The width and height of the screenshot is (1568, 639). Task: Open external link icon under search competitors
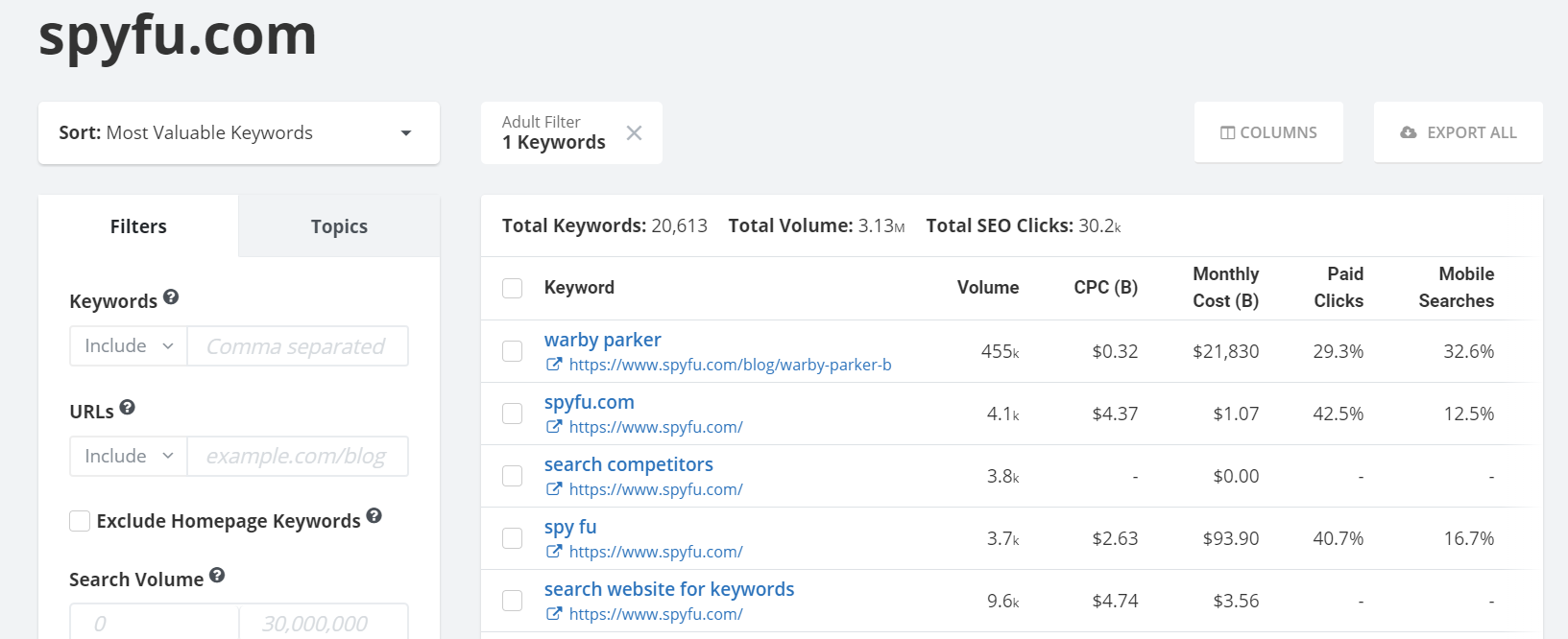point(554,489)
